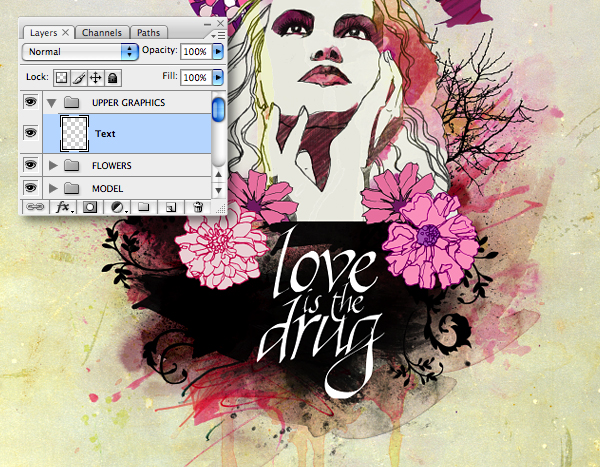
Task: Click the MODEL group name
Action: [x=108, y=189]
